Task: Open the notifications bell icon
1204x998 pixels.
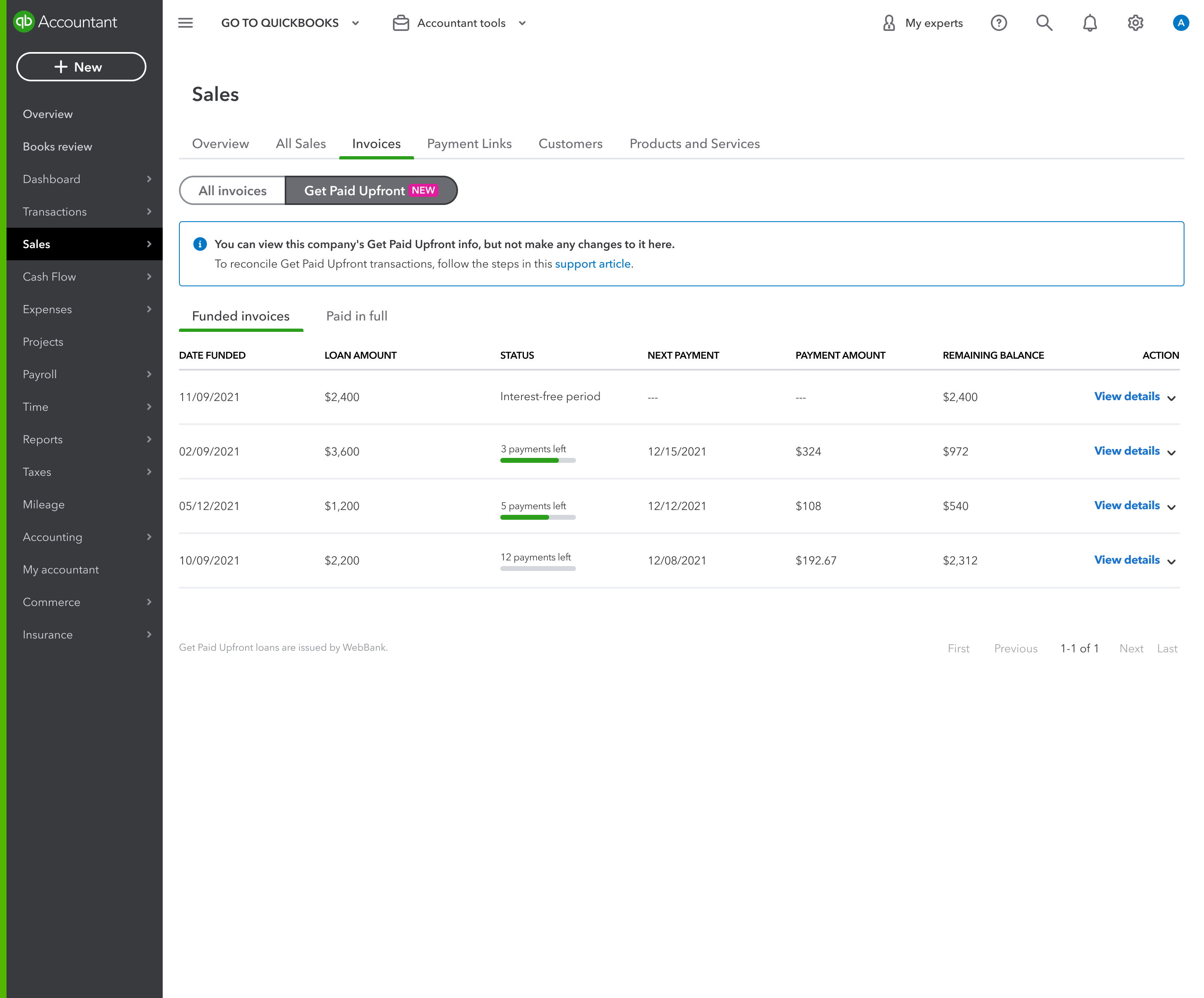Action: tap(1090, 23)
